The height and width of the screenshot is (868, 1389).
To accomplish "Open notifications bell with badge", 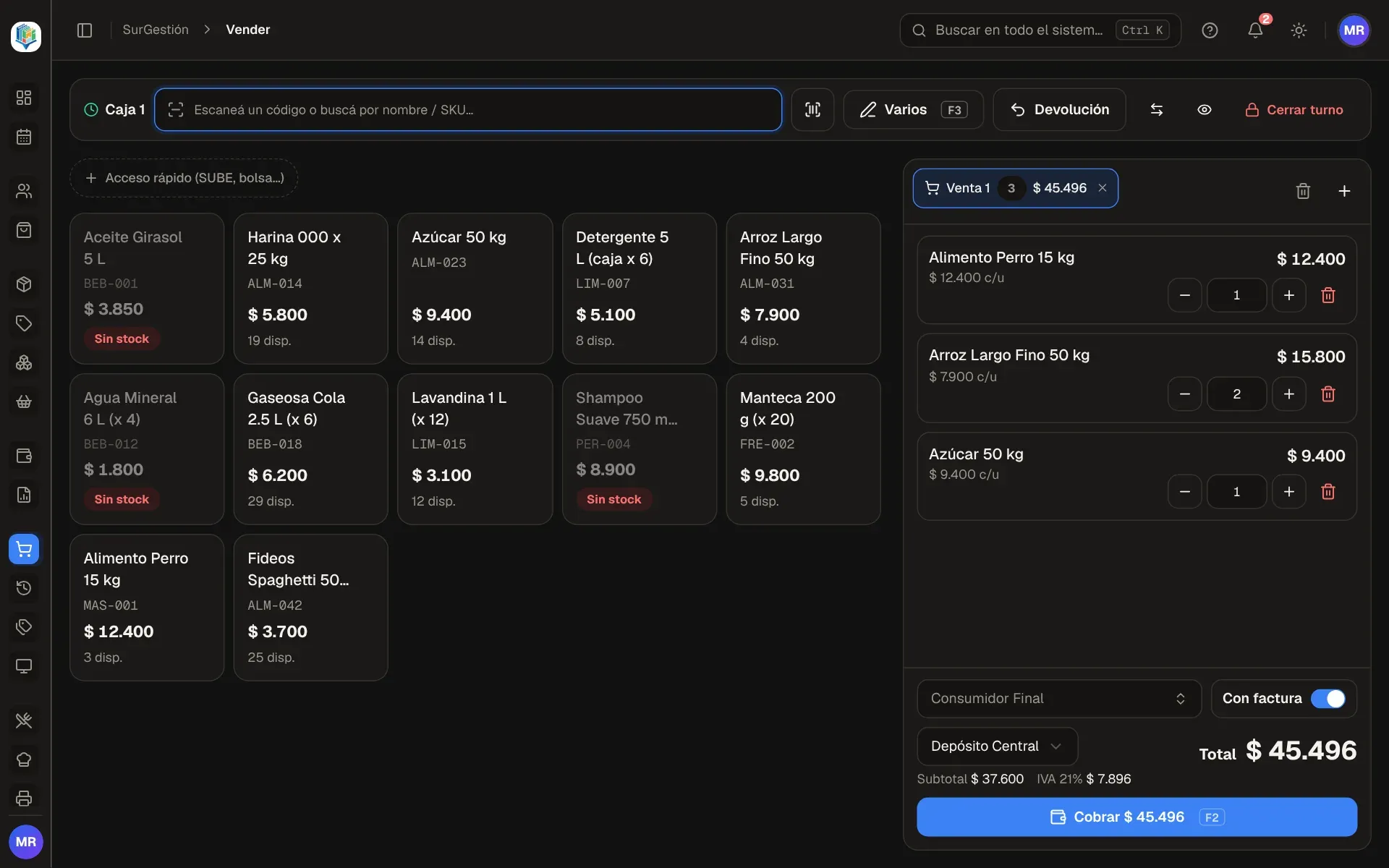I will [1255, 30].
